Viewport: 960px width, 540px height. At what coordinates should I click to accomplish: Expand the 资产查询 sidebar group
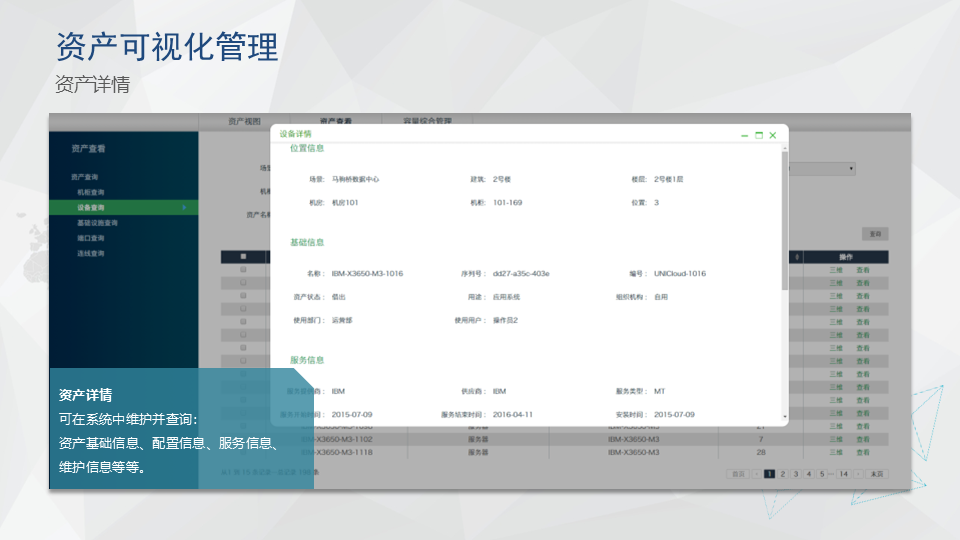[x=84, y=177]
